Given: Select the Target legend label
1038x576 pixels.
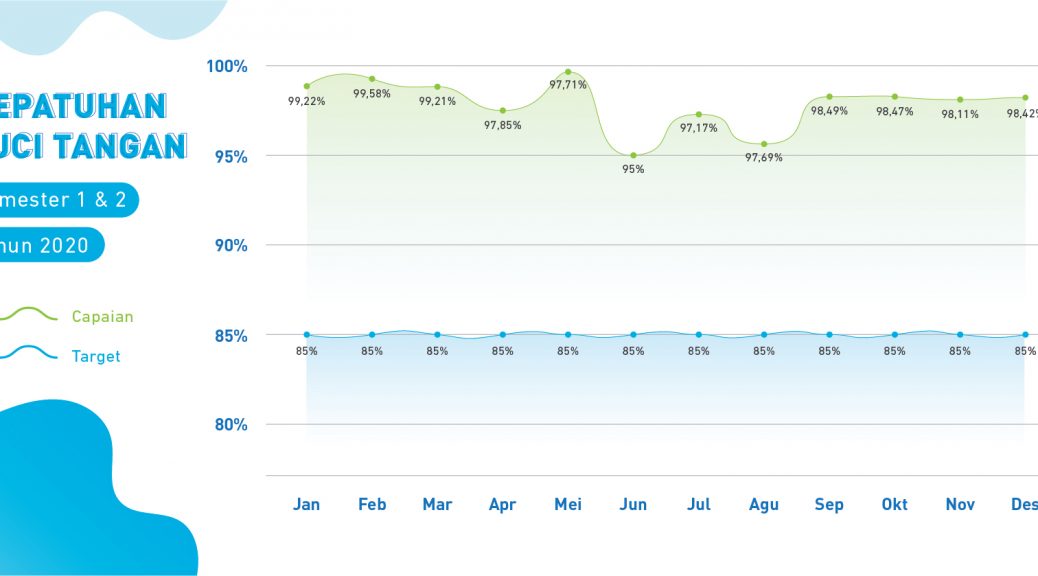Looking at the screenshot, I should click(x=96, y=356).
